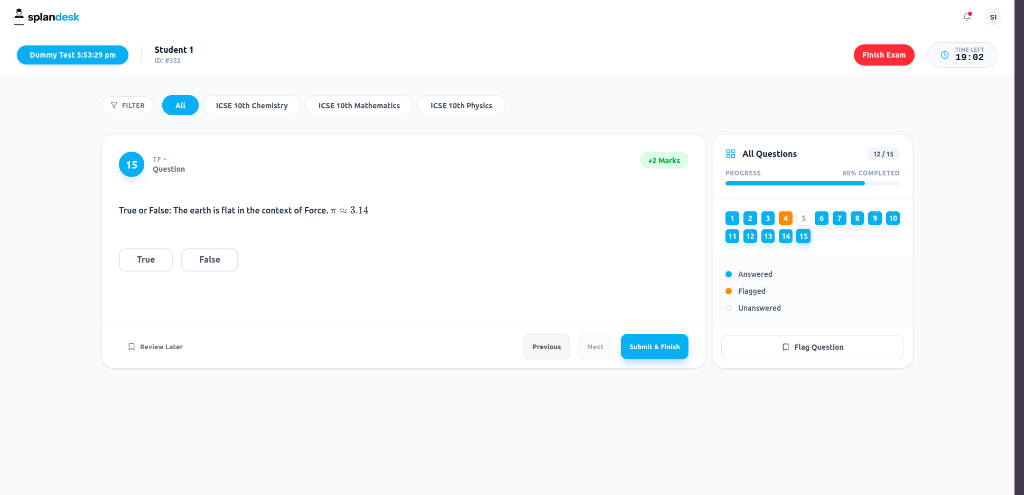Click the red Finish Exam button
This screenshot has width=1024, height=495.
pyautogui.click(x=884, y=55)
